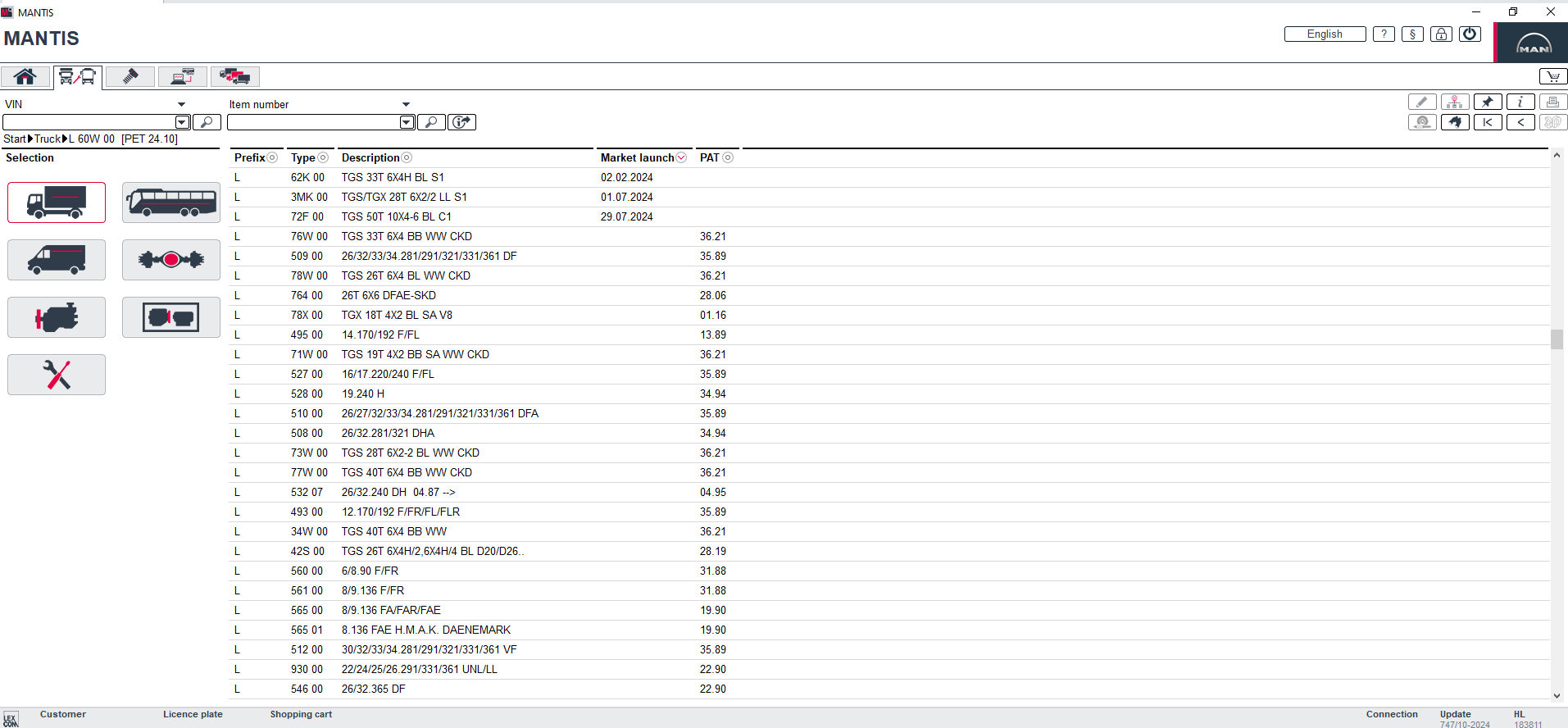Click the structure tree icon
This screenshot has width=1568, height=728.
click(x=1455, y=102)
